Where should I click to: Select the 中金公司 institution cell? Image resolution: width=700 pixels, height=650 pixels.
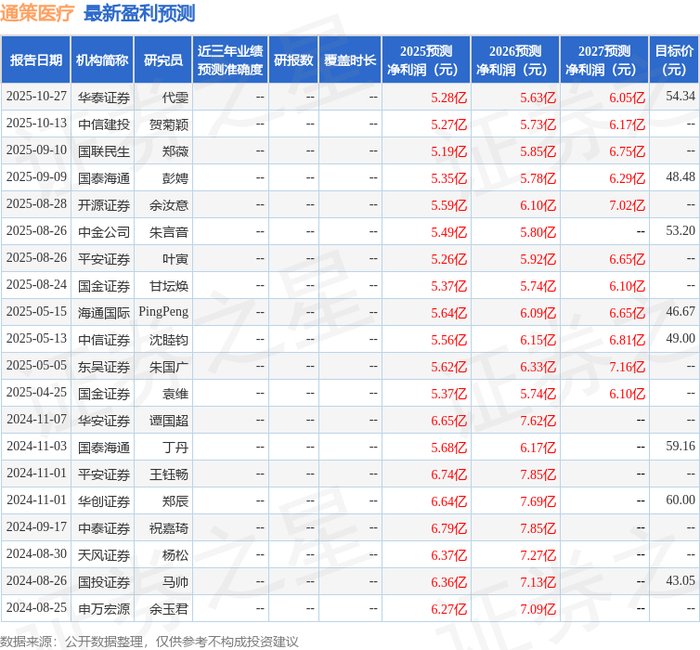(104, 232)
